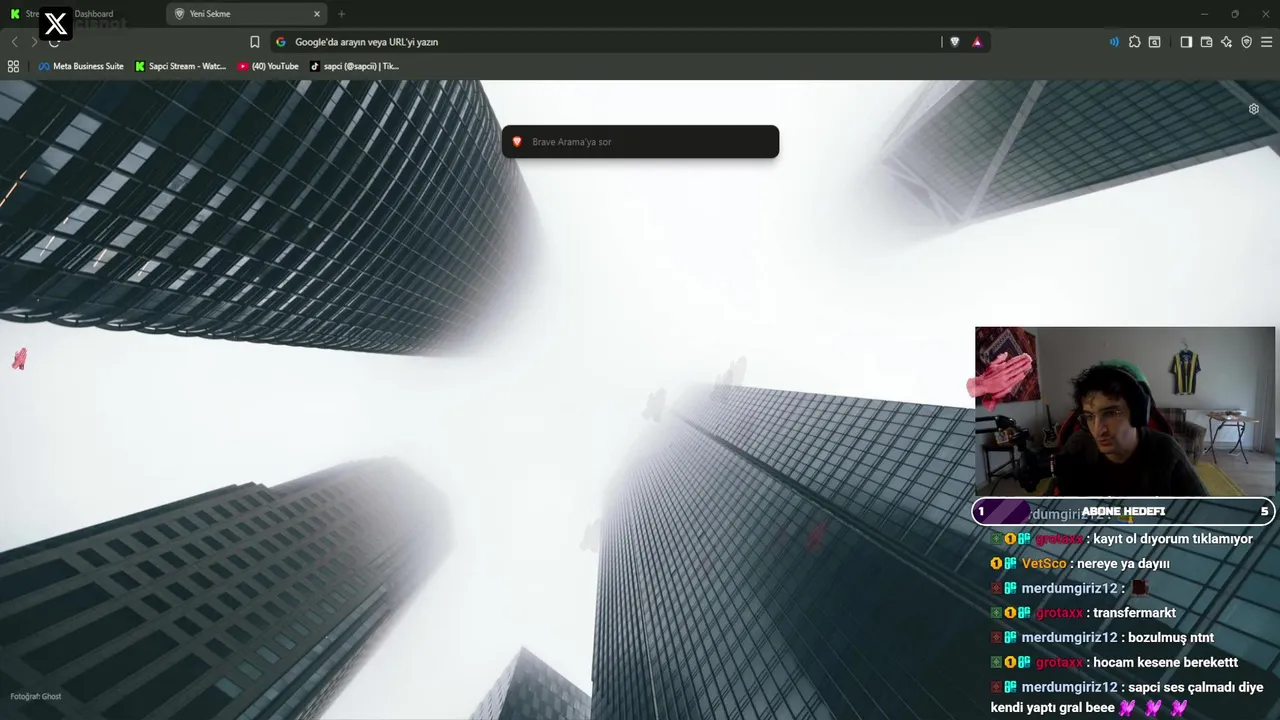This screenshot has width=1280, height=720.
Task: Go back using the browser back arrow
Action: (14, 42)
